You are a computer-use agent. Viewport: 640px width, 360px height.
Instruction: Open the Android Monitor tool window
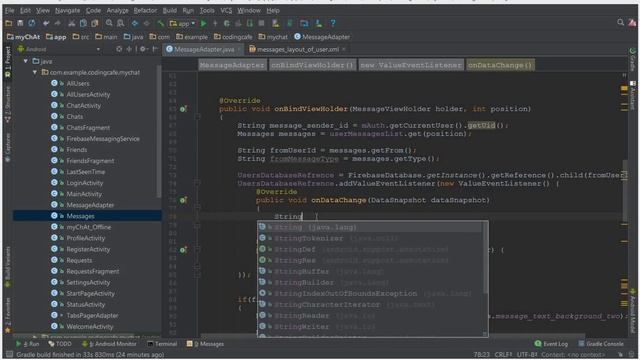tap(109, 344)
